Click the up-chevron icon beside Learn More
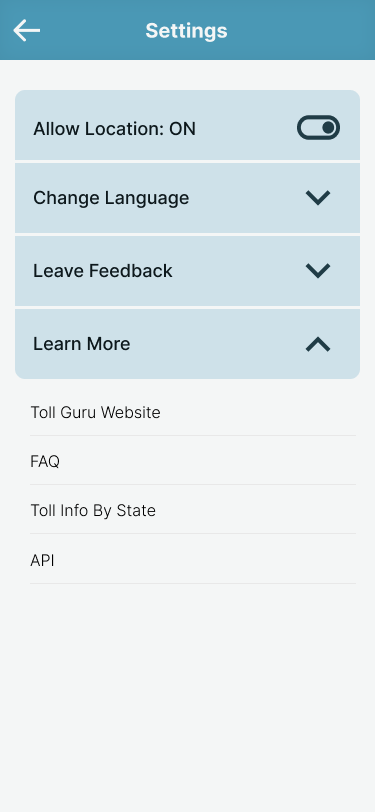 318,344
